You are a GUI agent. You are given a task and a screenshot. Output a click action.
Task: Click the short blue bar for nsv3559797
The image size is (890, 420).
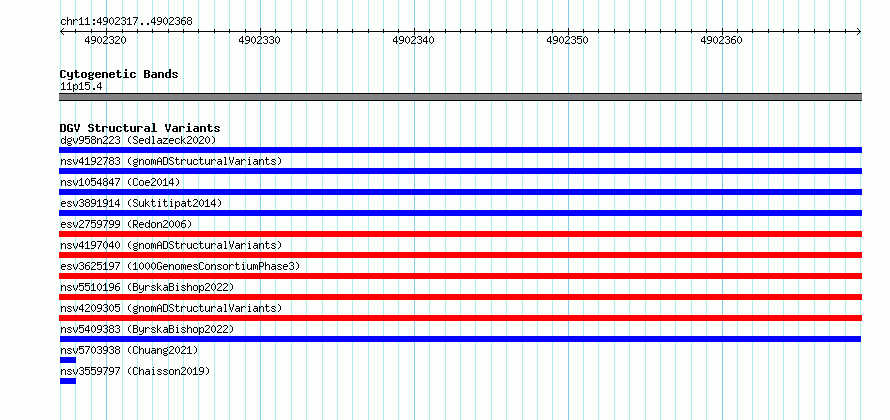(68, 381)
